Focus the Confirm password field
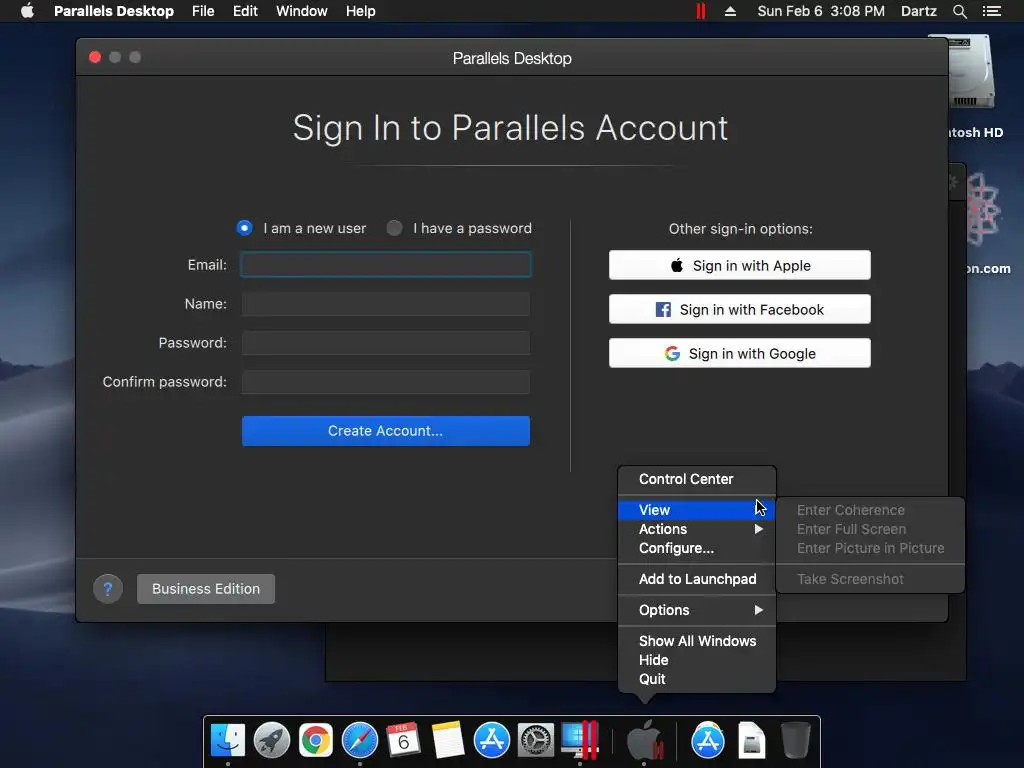Image resolution: width=1024 pixels, height=768 pixels. click(x=385, y=382)
